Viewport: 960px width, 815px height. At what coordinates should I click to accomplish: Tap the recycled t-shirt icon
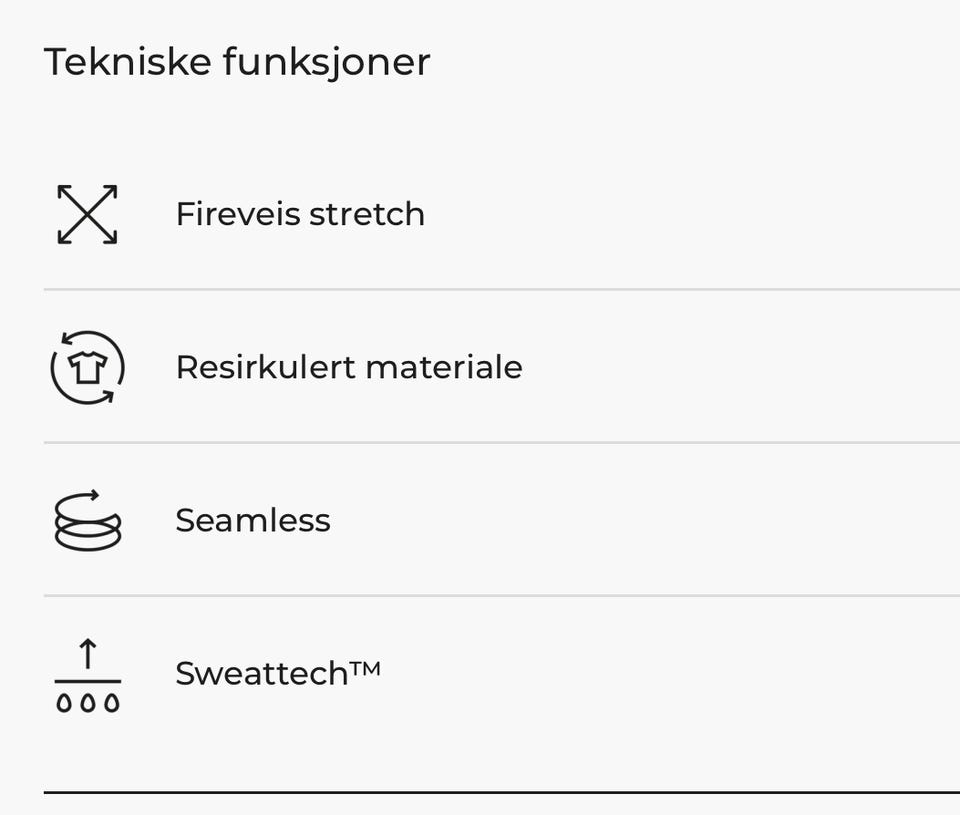(x=87, y=367)
